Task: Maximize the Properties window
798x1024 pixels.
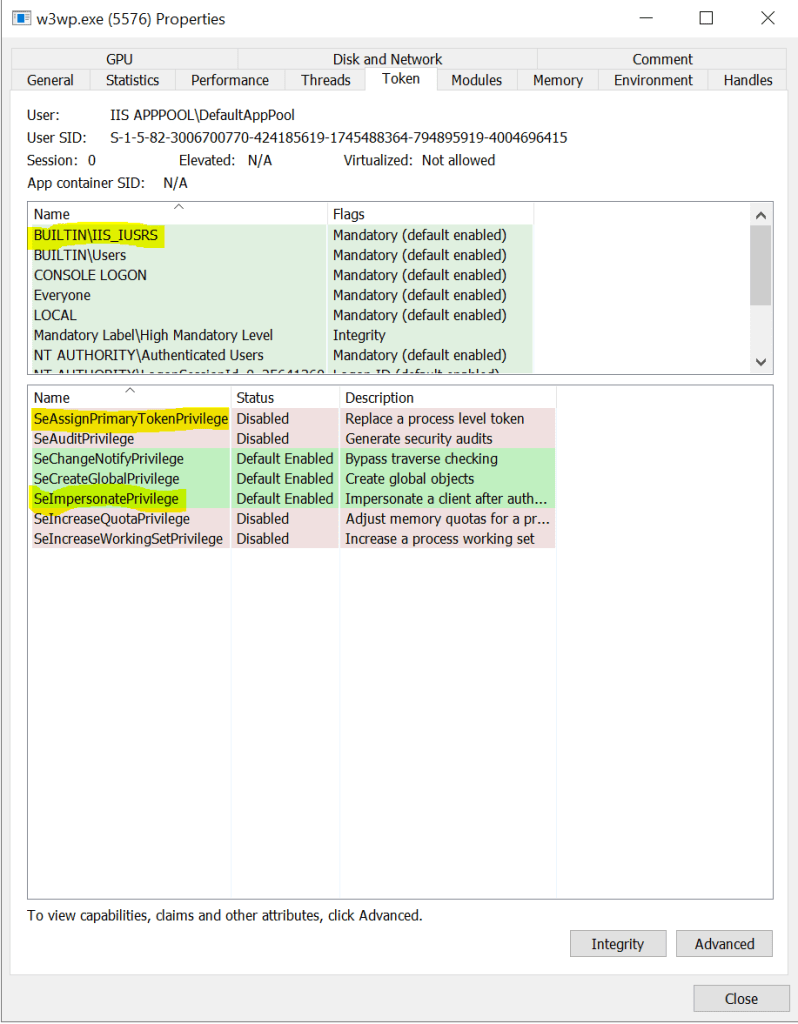Action: [706, 18]
